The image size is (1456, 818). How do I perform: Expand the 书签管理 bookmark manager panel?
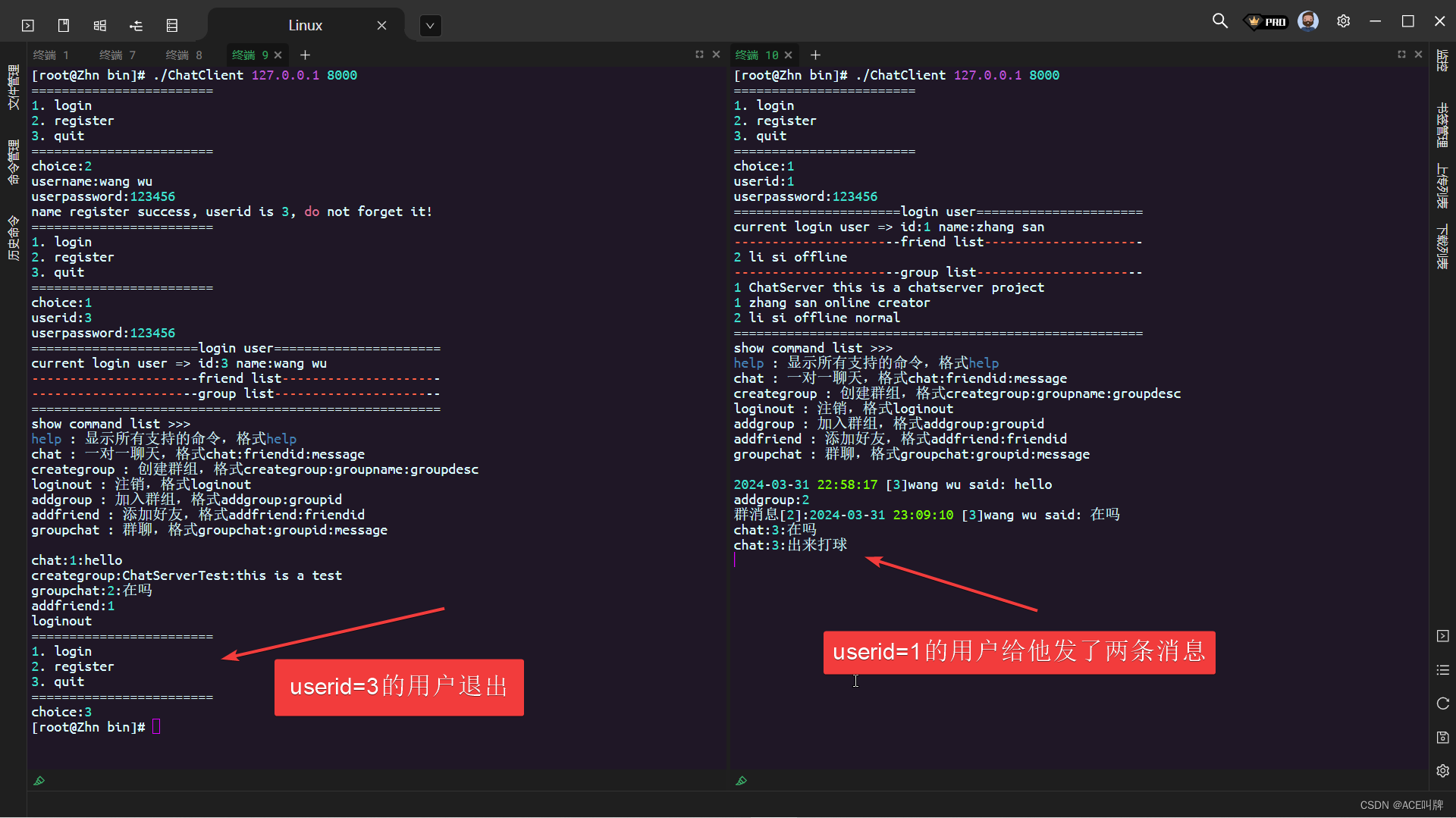(x=1442, y=125)
